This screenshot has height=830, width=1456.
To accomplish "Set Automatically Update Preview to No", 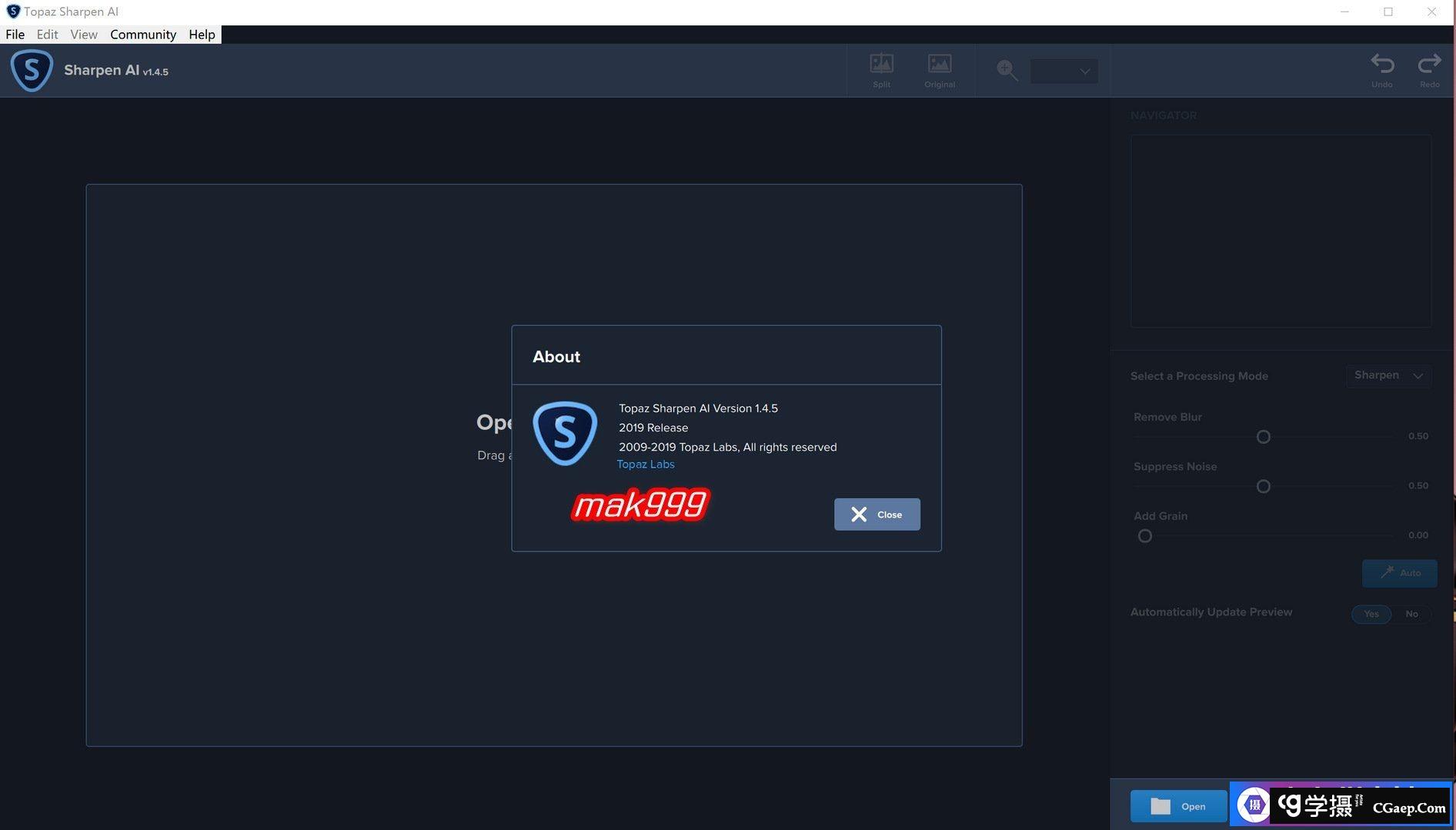I will click(x=1411, y=614).
